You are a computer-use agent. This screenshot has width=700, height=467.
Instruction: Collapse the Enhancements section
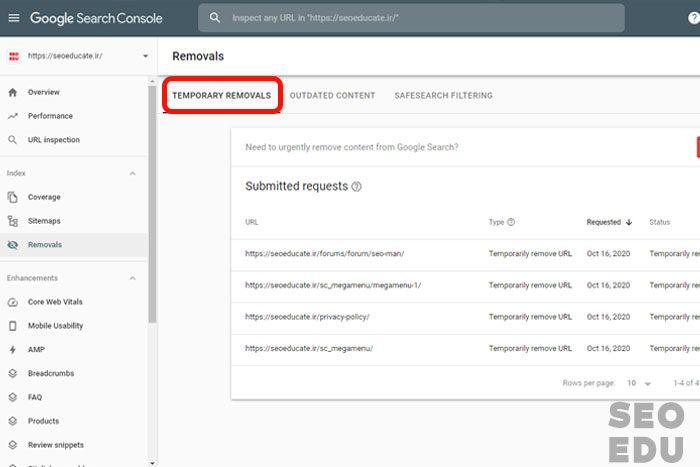tap(132, 278)
